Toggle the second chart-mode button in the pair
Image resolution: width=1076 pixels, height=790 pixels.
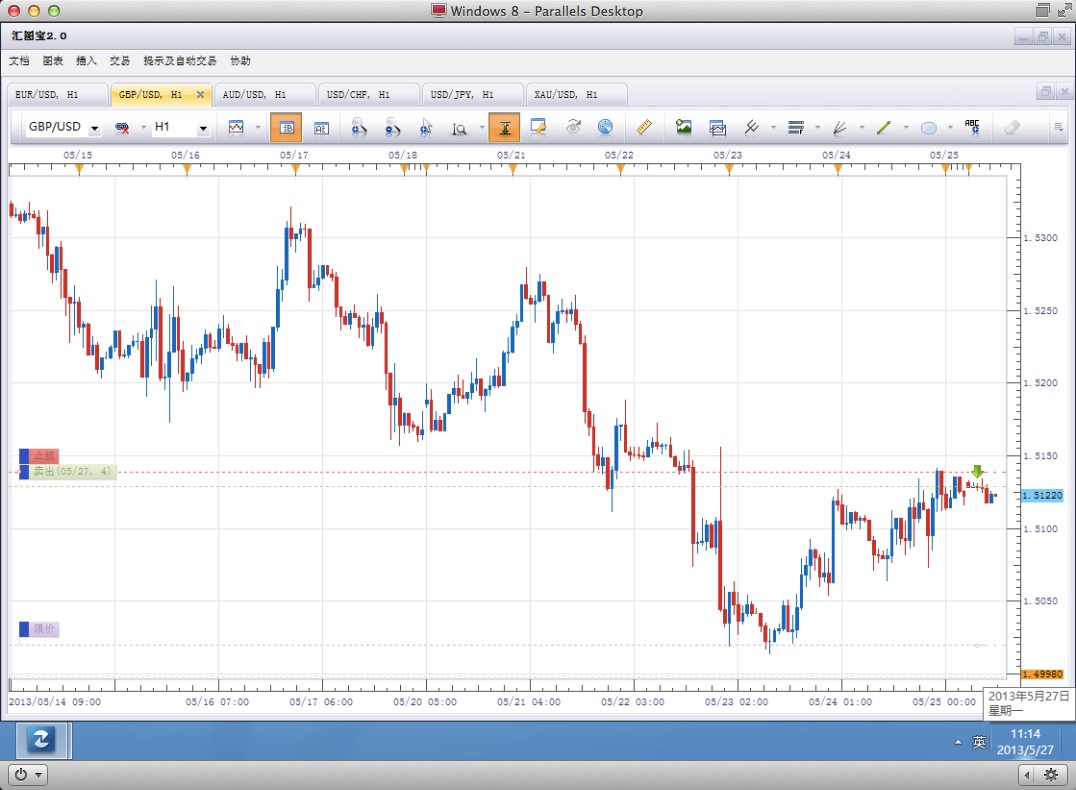[320, 128]
